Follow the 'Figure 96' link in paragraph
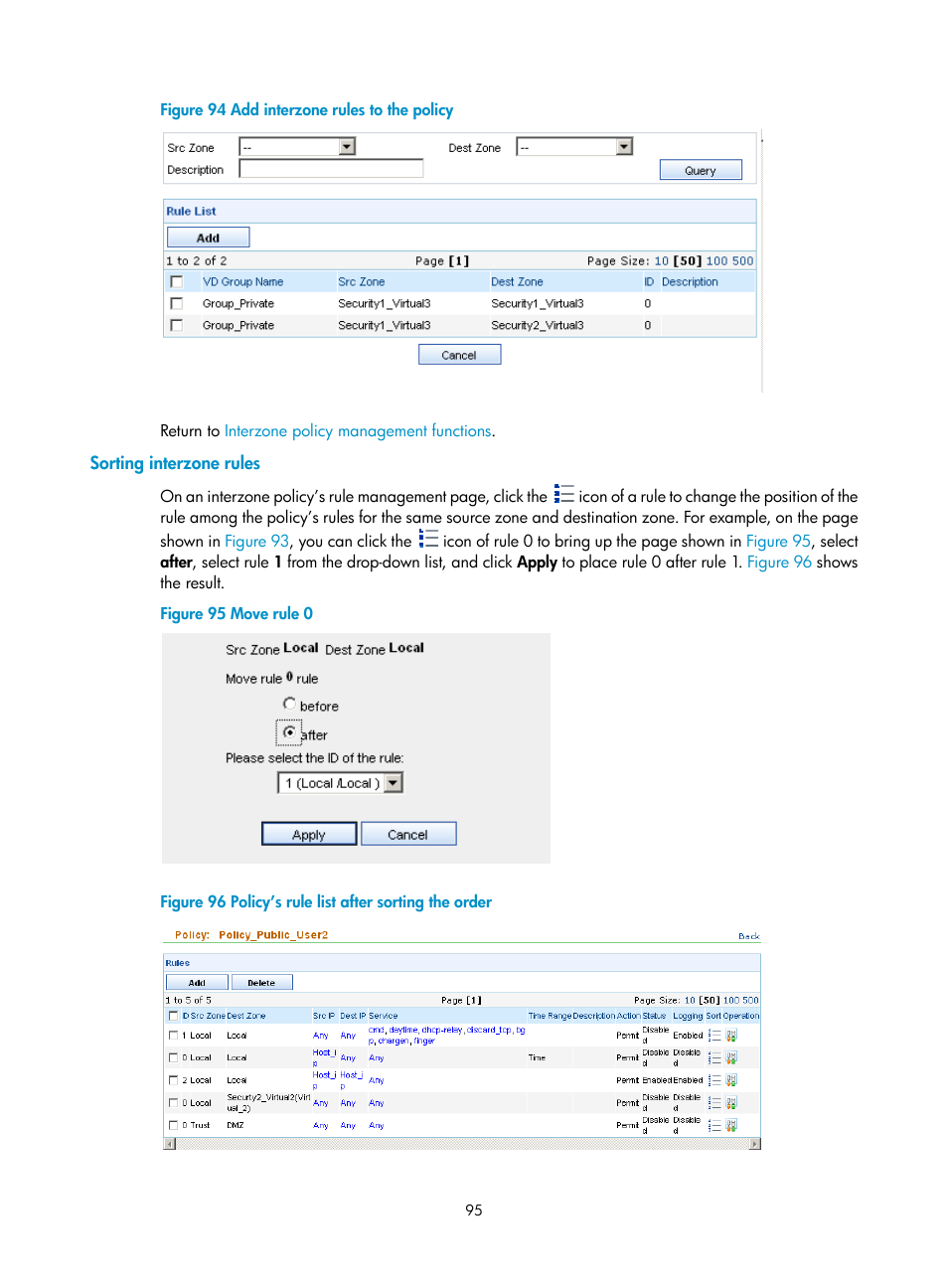Viewport: 948px width, 1288px height. (779, 563)
